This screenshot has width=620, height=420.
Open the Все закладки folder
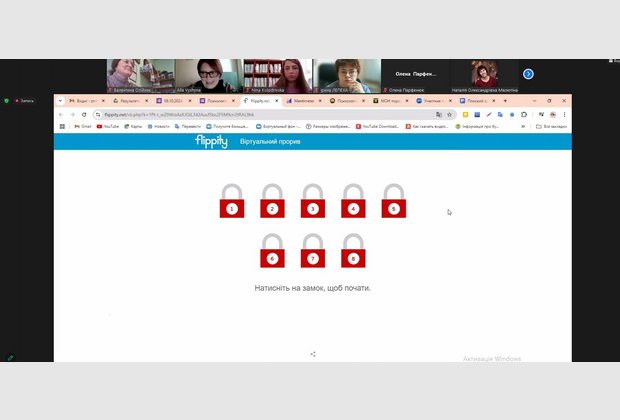tap(551, 127)
